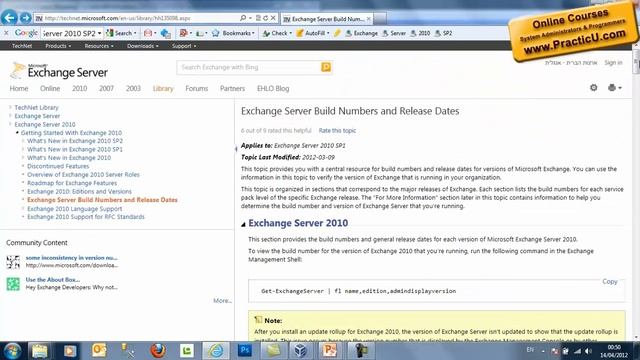
Task: Open What's New in Exchange 2010 SP1
Action: pos(75,149)
